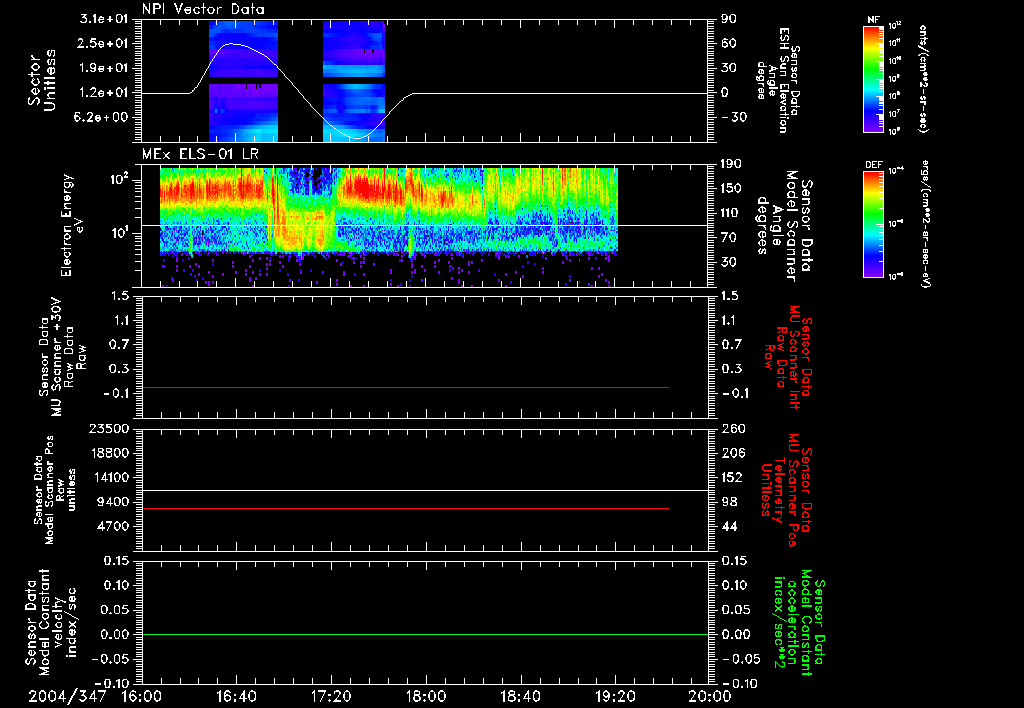Click the '4700' scanner position tick value
Screen dimensions: 1024x708
(x=112, y=526)
